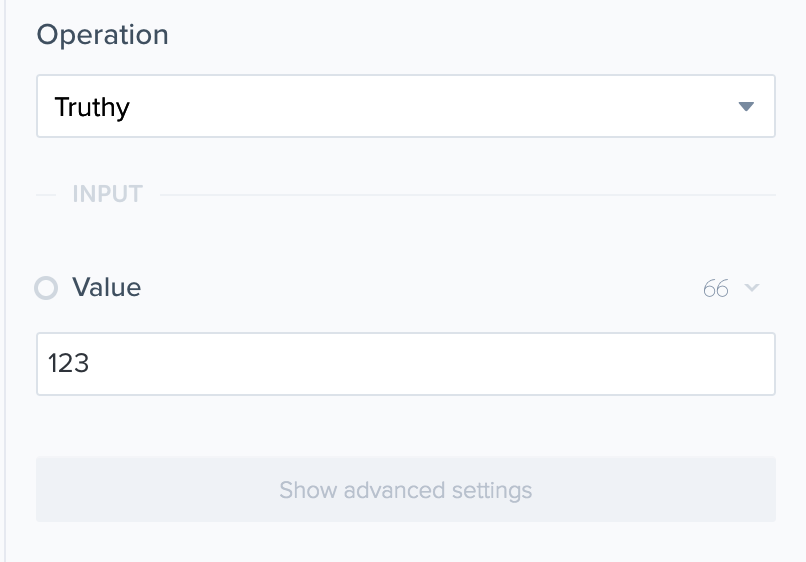The height and width of the screenshot is (562, 806).
Task: Click the blank middle of Operation field
Action: coord(420,106)
